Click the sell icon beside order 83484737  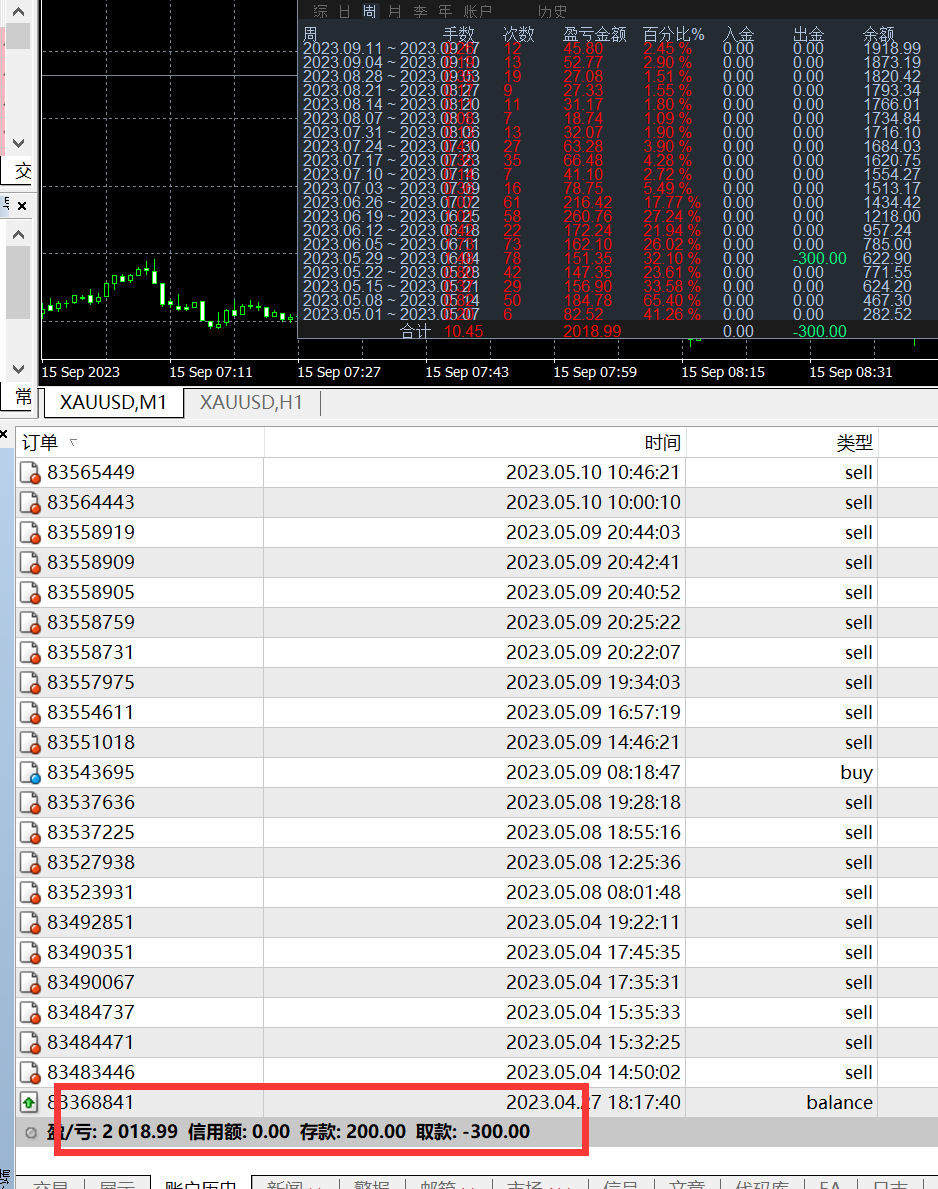click(30, 1012)
